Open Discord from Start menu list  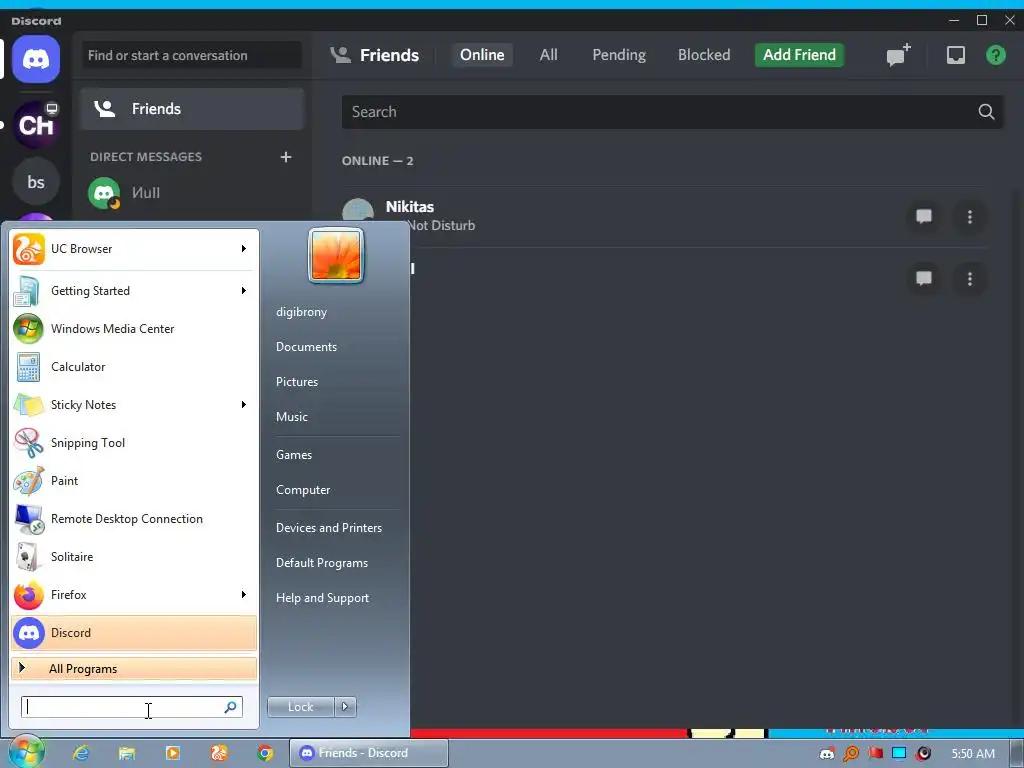point(134,633)
